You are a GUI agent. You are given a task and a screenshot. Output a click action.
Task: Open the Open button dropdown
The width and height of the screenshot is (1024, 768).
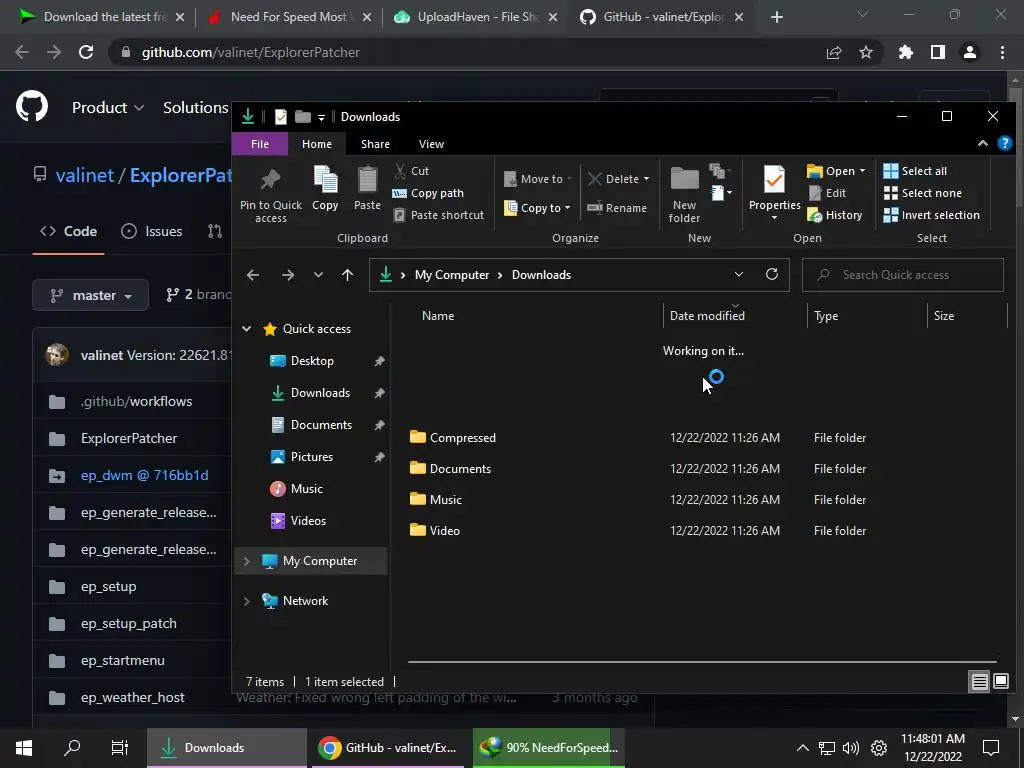862,171
